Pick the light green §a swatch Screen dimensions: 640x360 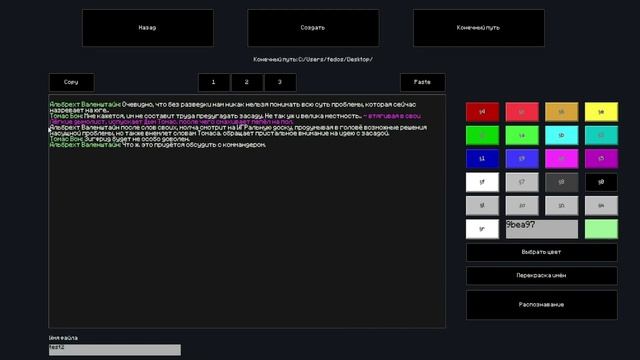click(522, 135)
